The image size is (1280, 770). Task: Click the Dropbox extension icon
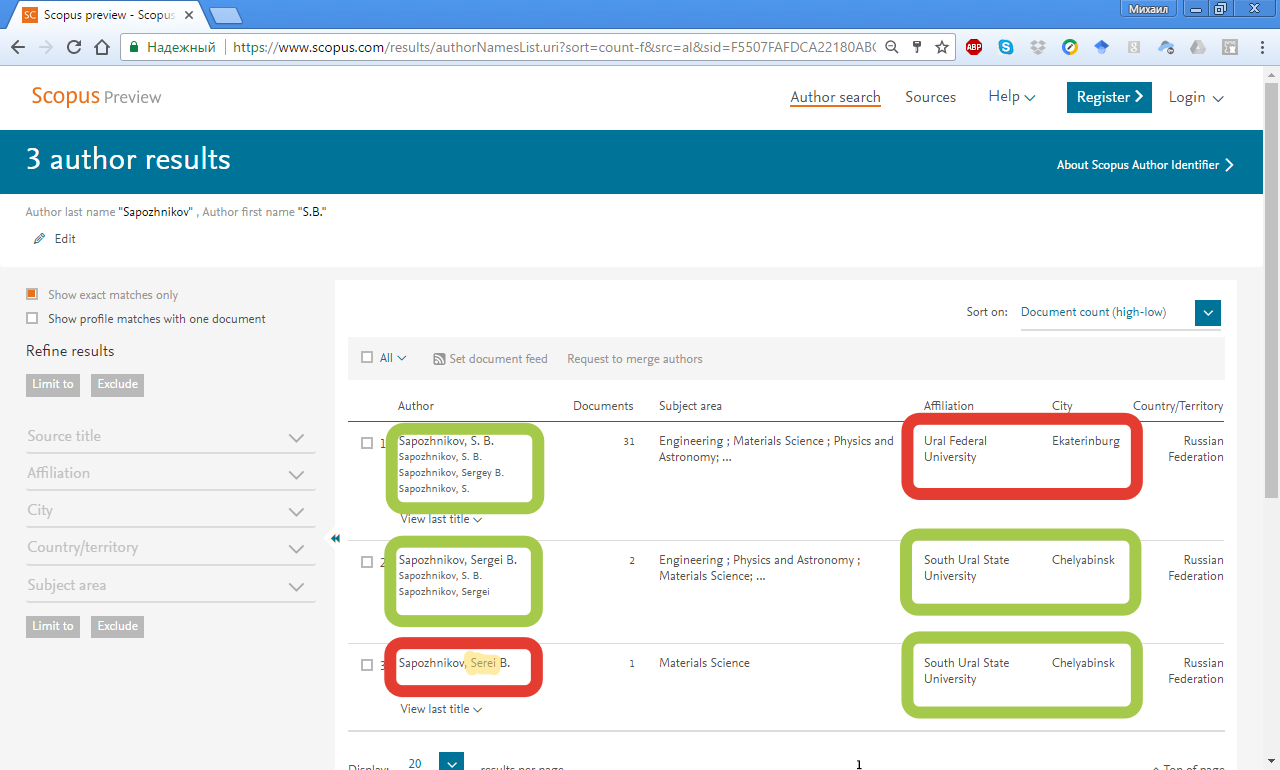click(1038, 47)
